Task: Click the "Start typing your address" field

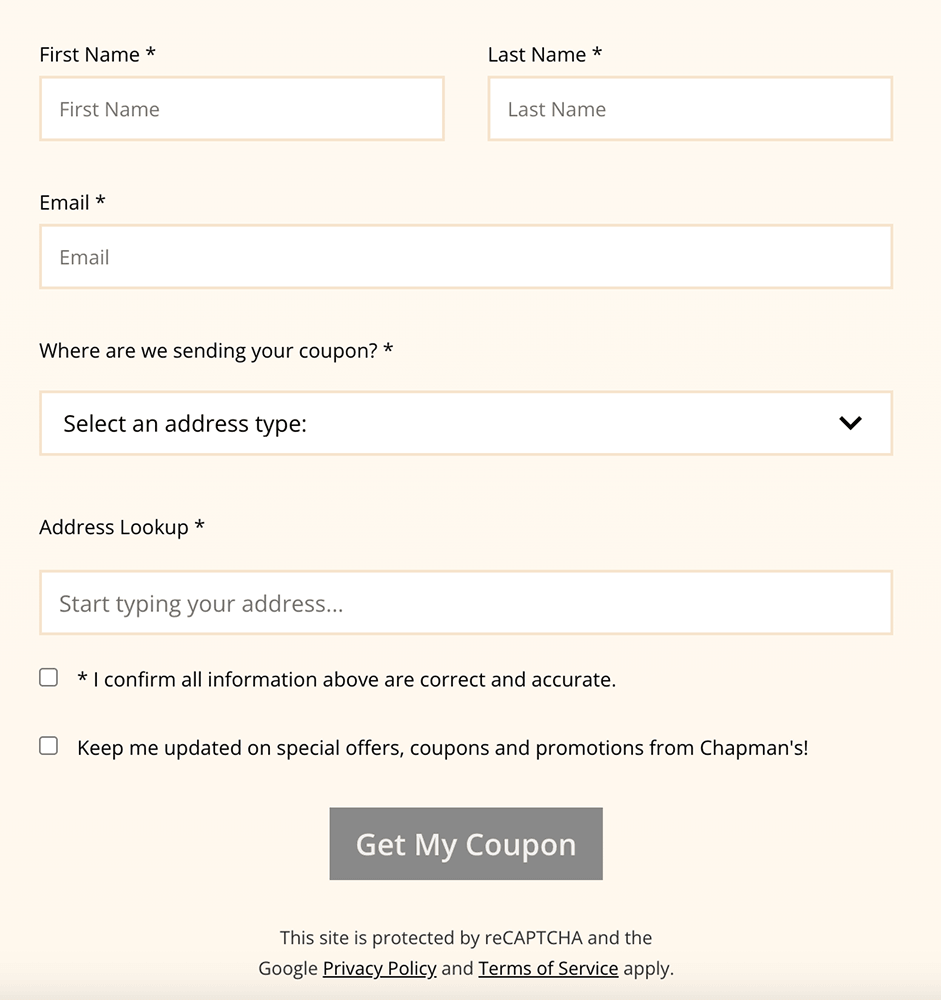Action: [x=465, y=603]
